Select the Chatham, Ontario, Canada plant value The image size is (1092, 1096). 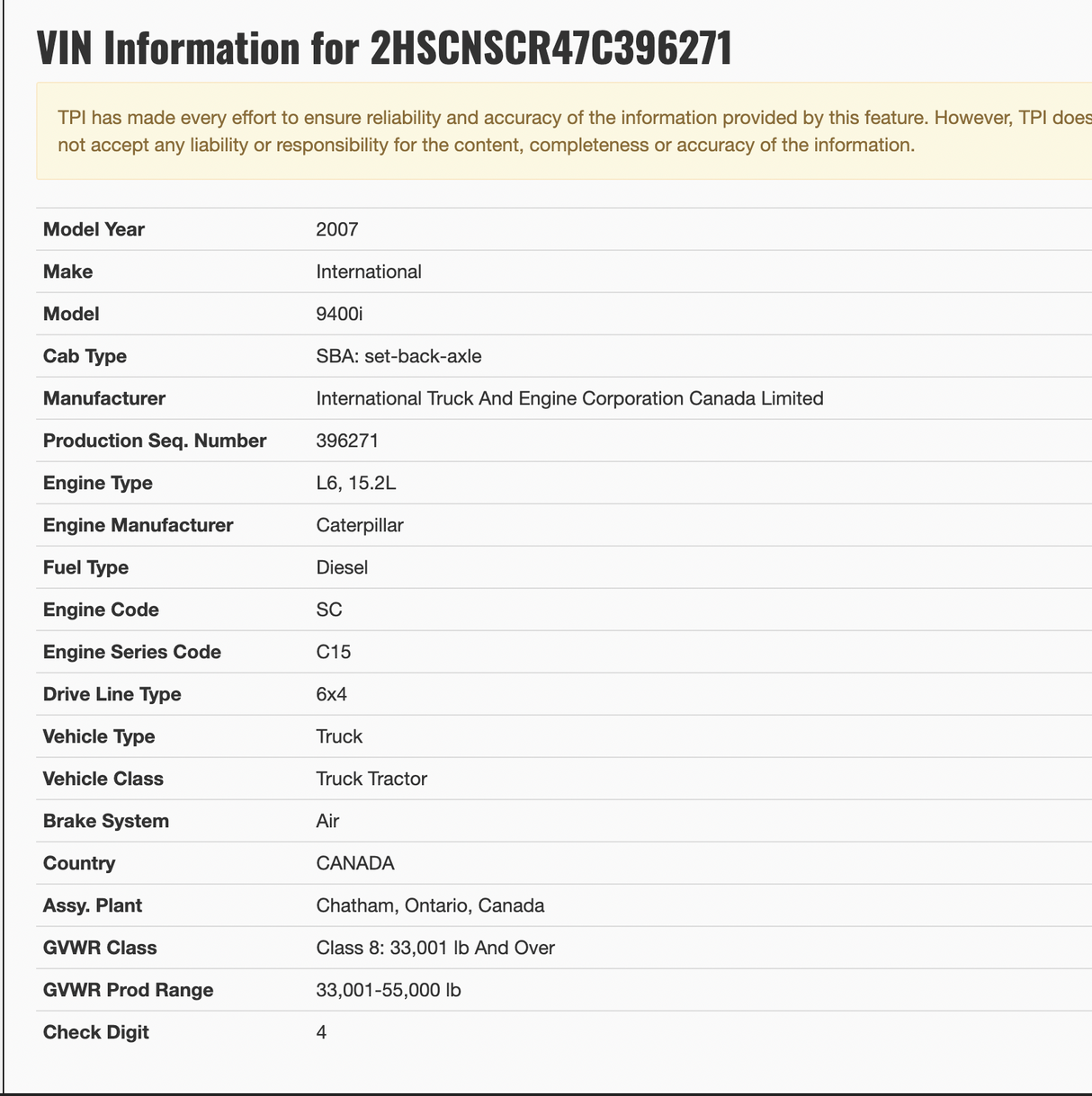[x=430, y=905]
